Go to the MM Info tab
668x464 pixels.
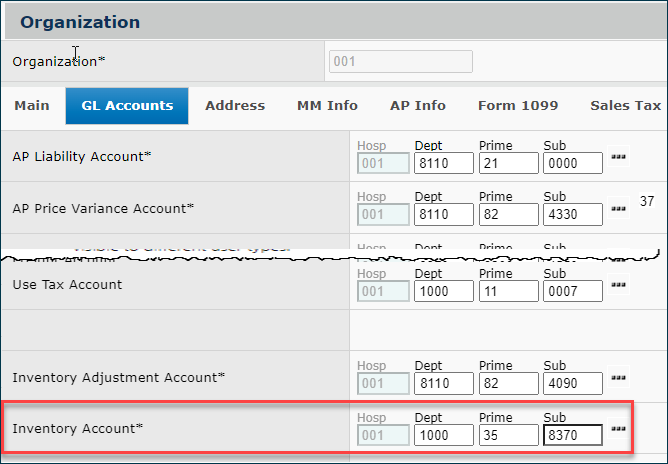click(327, 105)
